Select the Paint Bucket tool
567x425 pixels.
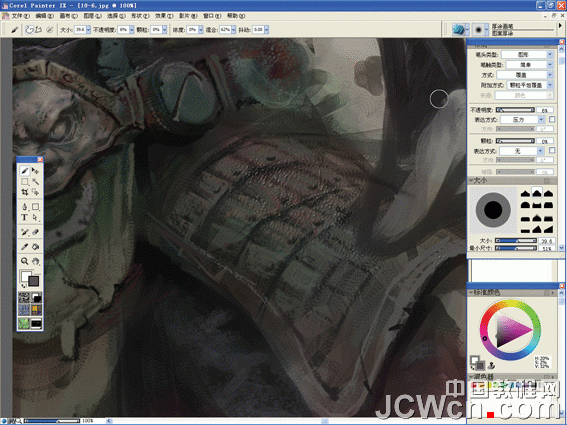click(35, 247)
